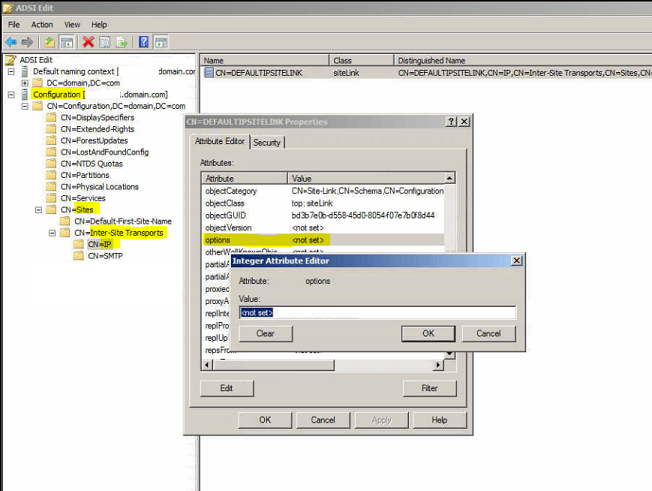
Task: Click the Distinguished Name column header
Action: click(x=522, y=61)
